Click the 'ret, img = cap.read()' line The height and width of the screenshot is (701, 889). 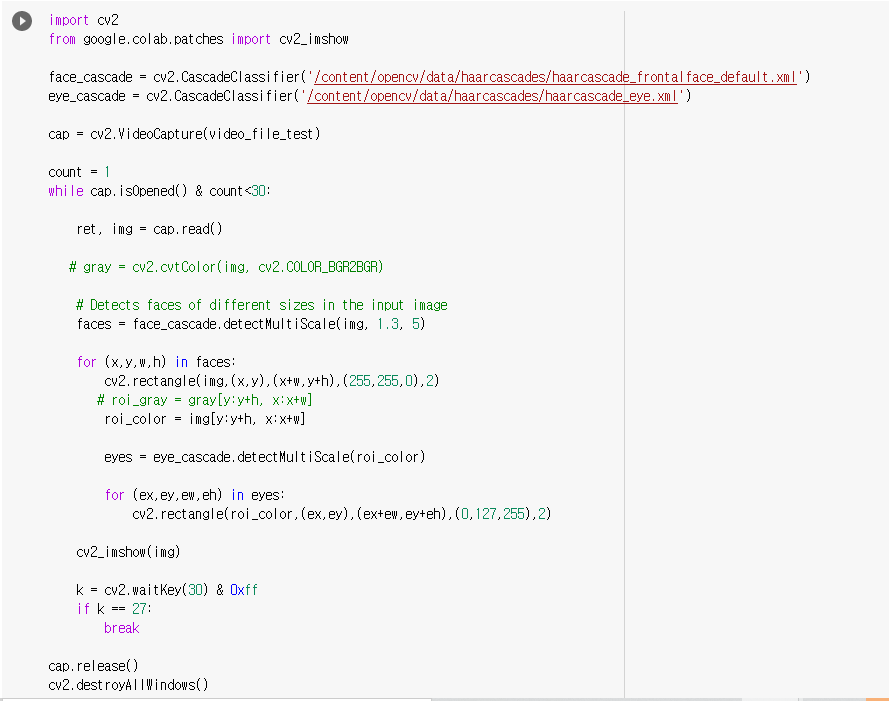pyautogui.click(x=149, y=229)
